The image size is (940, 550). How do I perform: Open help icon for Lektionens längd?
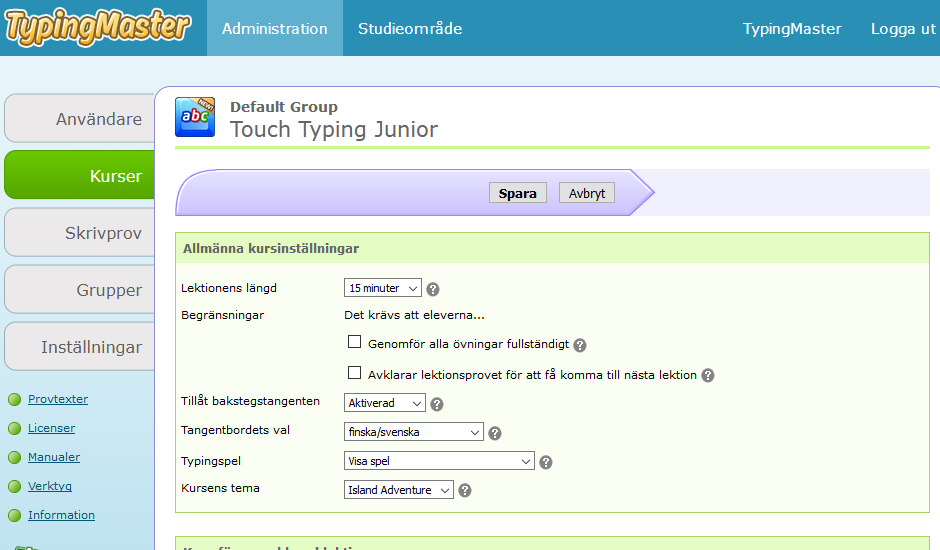[433, 289]
